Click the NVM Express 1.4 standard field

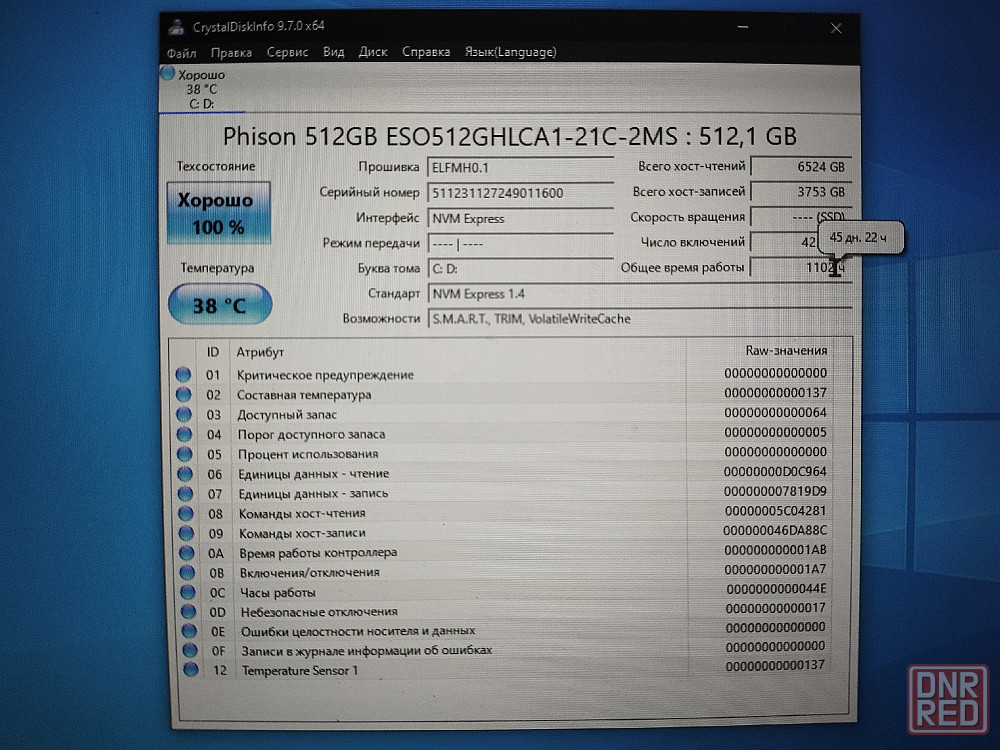point(640,294)
